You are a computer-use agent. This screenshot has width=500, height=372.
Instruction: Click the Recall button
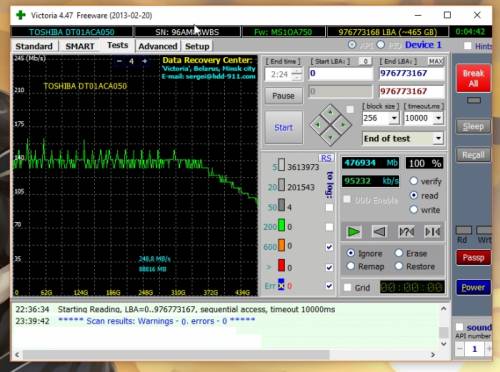tap(473, 155)
